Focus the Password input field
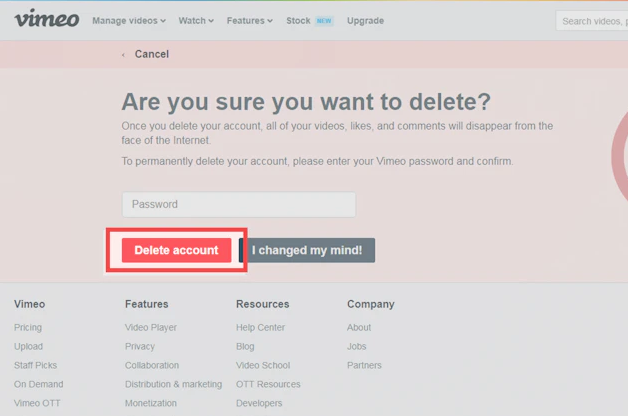 click(x=239, y=205)
